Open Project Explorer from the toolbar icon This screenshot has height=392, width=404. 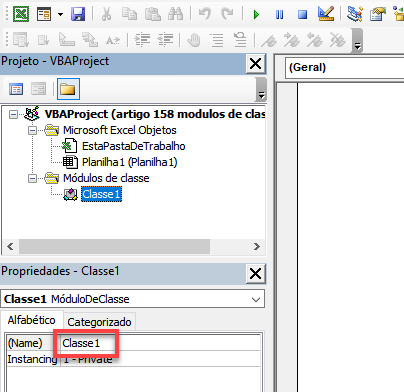tap(355, 14)
